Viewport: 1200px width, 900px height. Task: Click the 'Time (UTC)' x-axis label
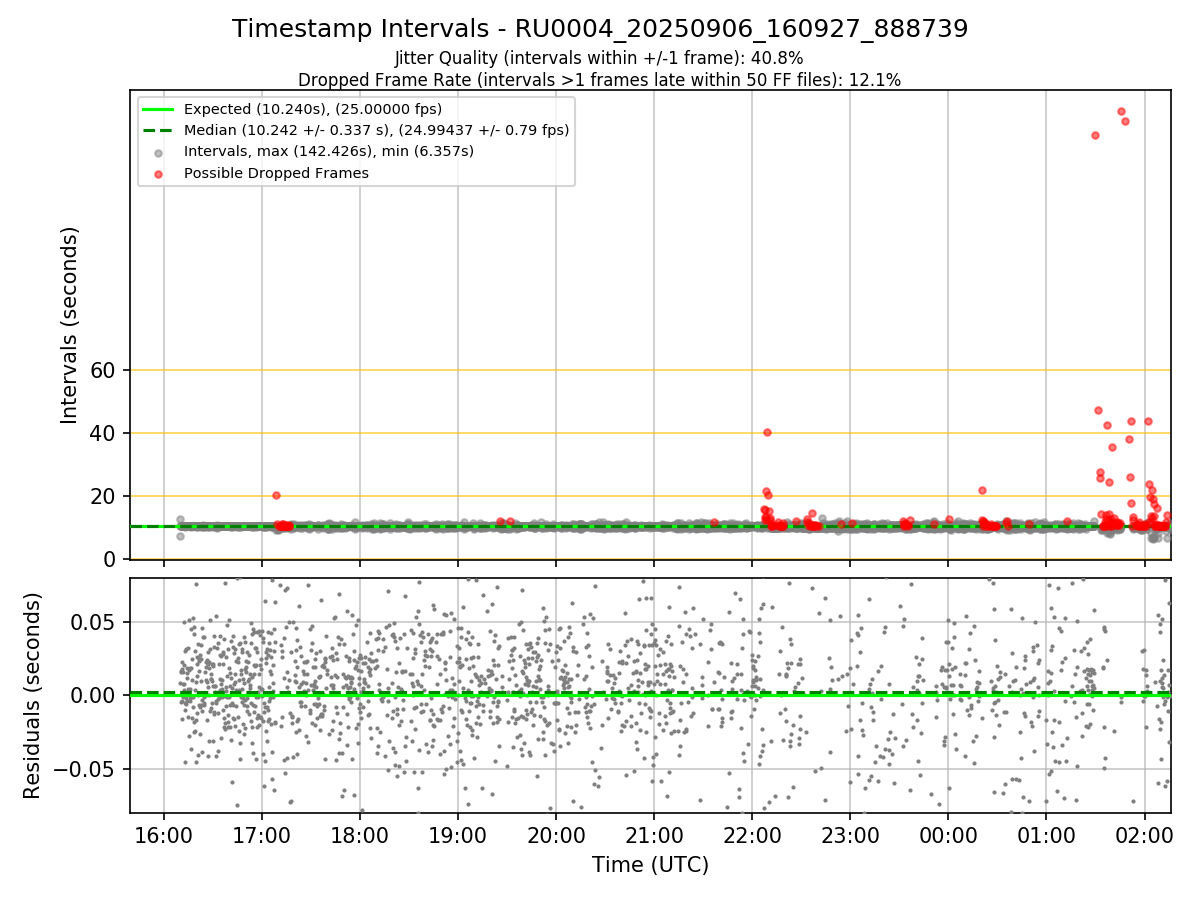point(650,865)
